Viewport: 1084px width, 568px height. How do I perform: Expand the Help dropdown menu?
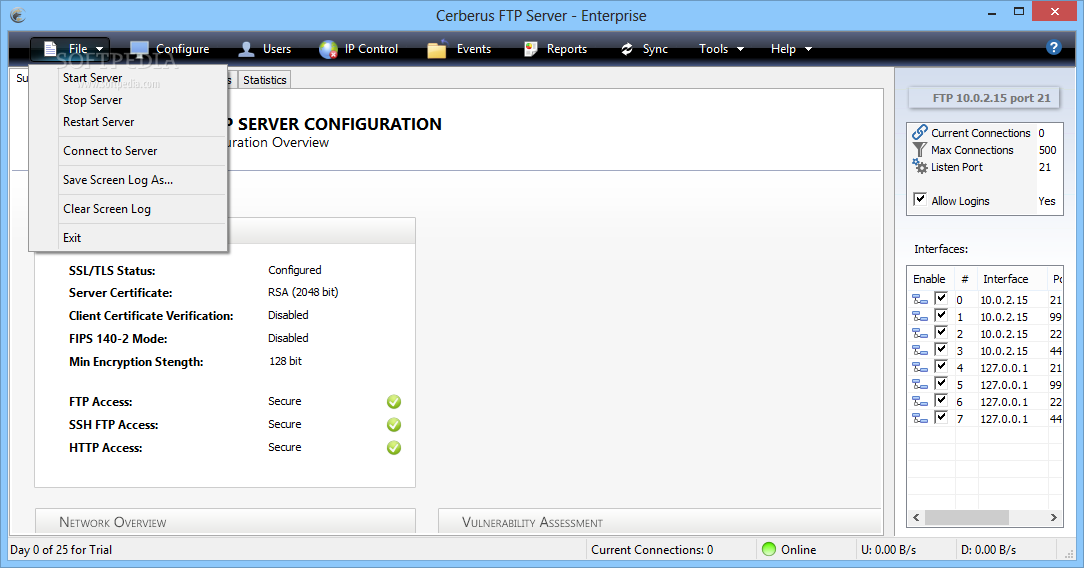tap(792, 49)
